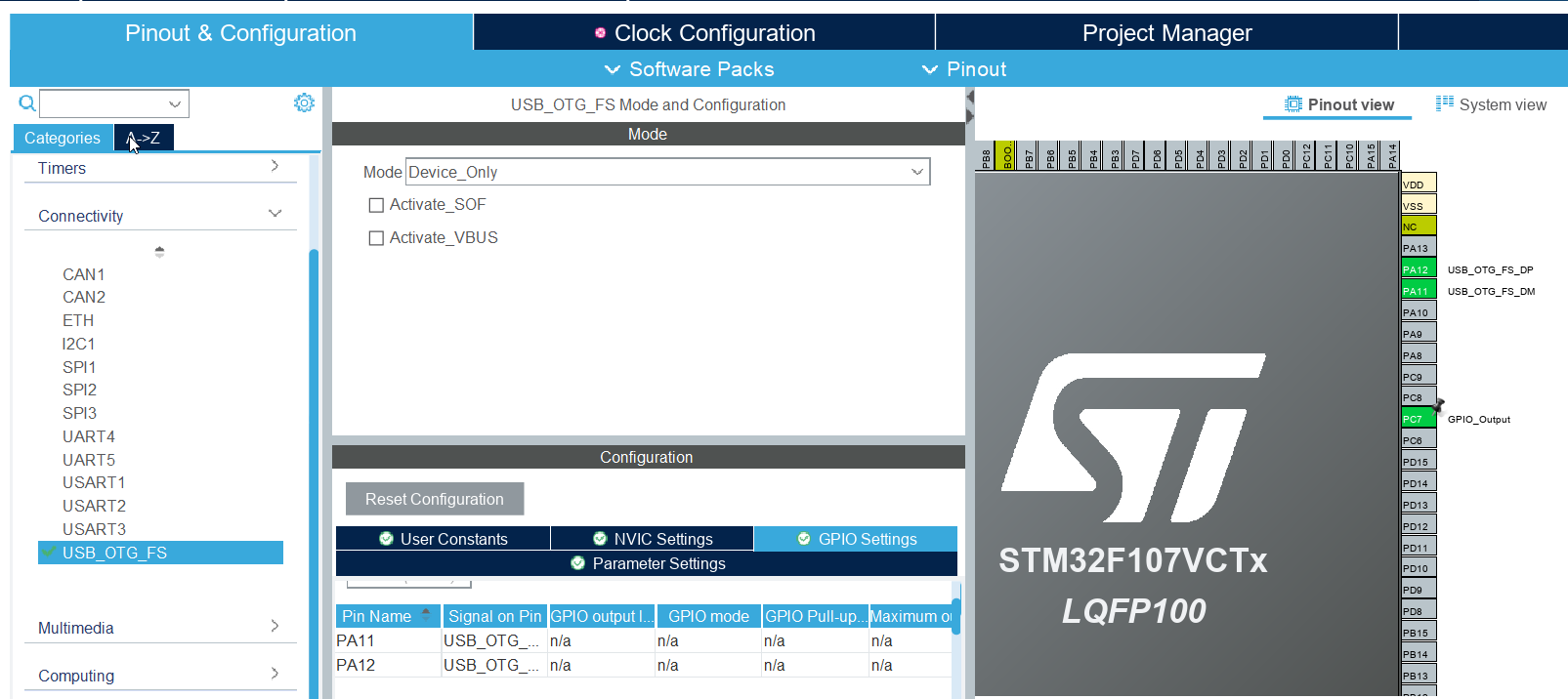Open the Mode Device_Only dropdown
This screenshot has height=699, width=1568.
point(667,172)
